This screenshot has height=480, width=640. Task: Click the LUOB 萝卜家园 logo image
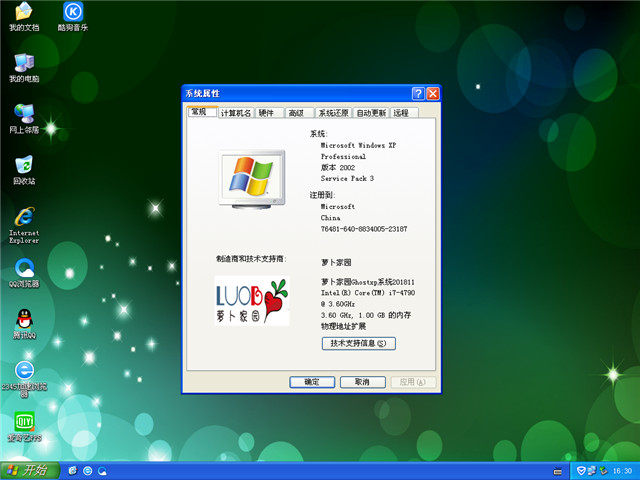(252, 300)
